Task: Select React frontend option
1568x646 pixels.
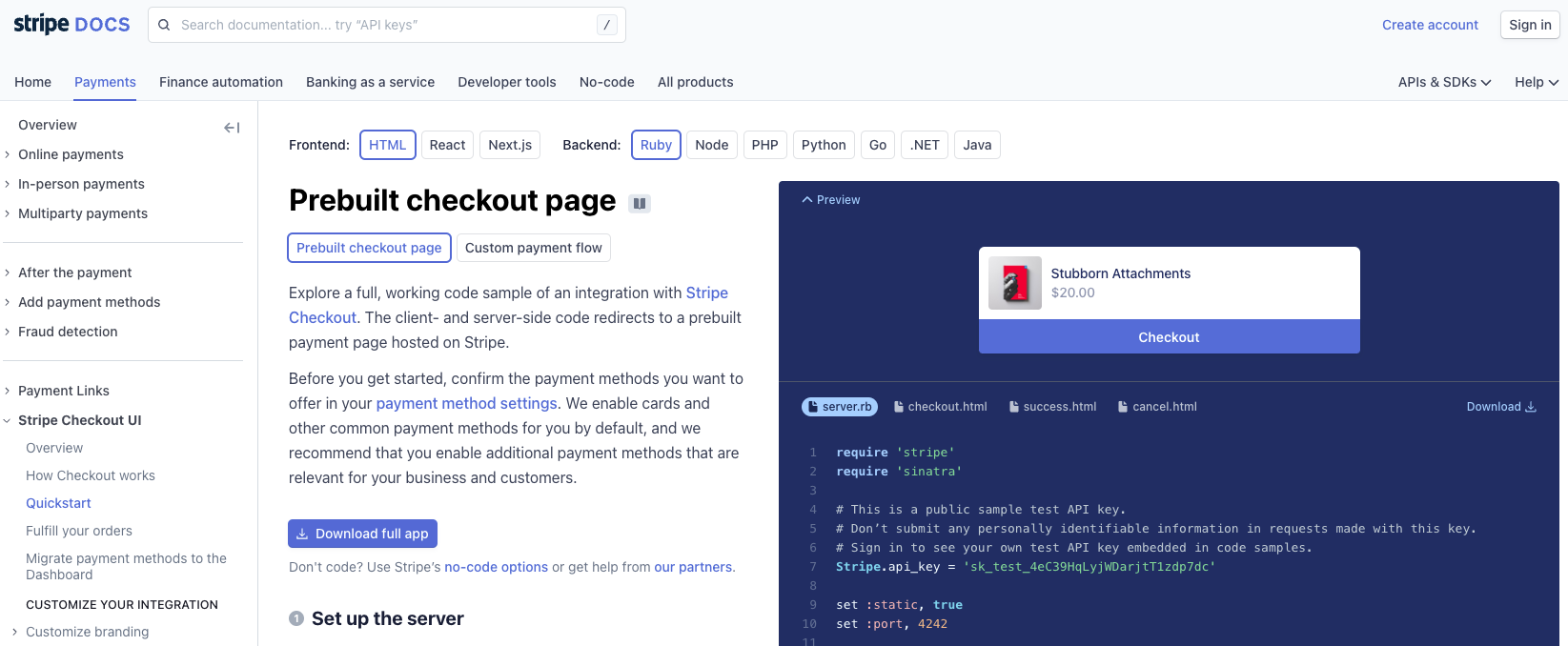Action: 447,145
